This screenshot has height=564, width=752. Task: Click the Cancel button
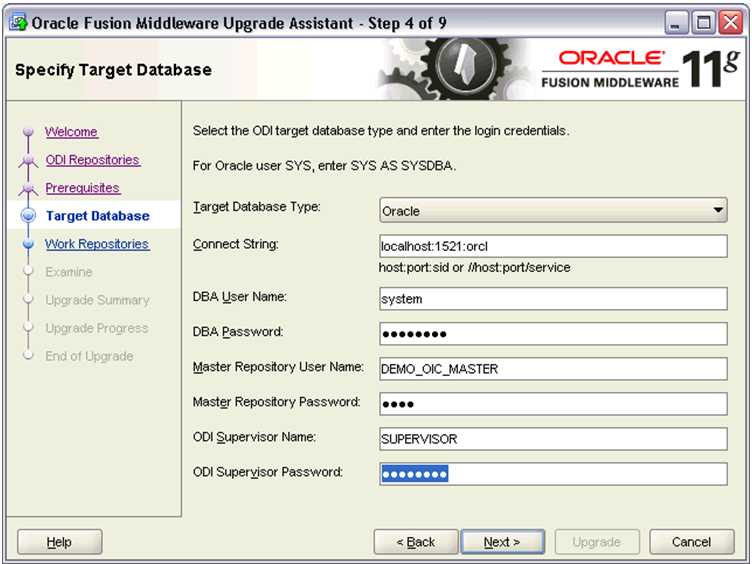tap(691, 542)
